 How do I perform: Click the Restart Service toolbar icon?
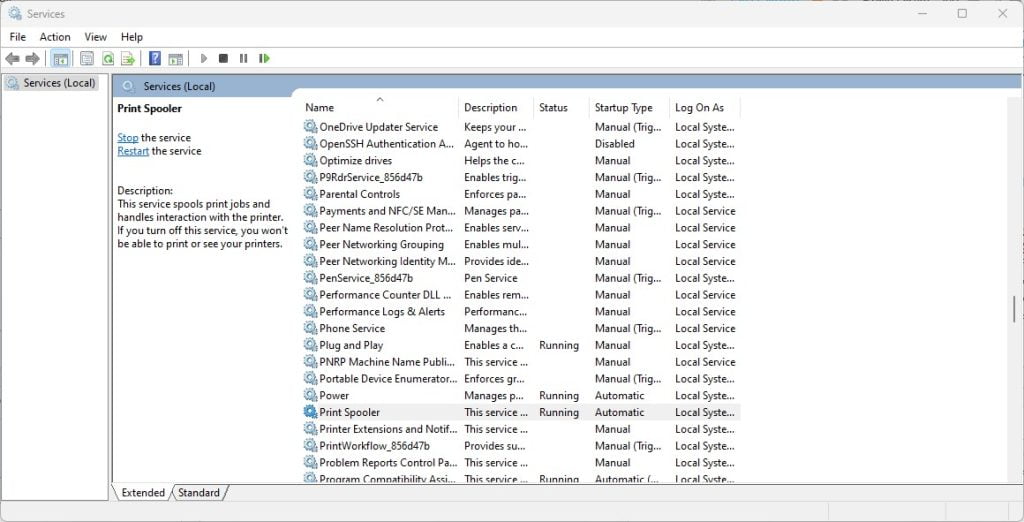[x=264, y=59]
